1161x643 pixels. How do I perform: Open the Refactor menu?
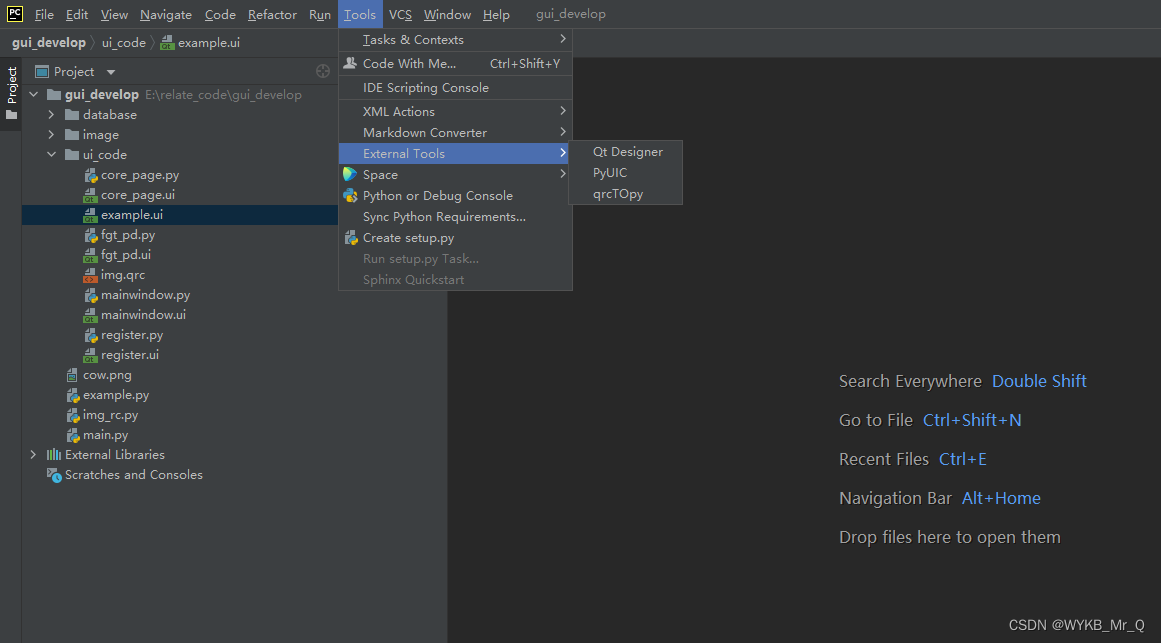tap(272, 14)
